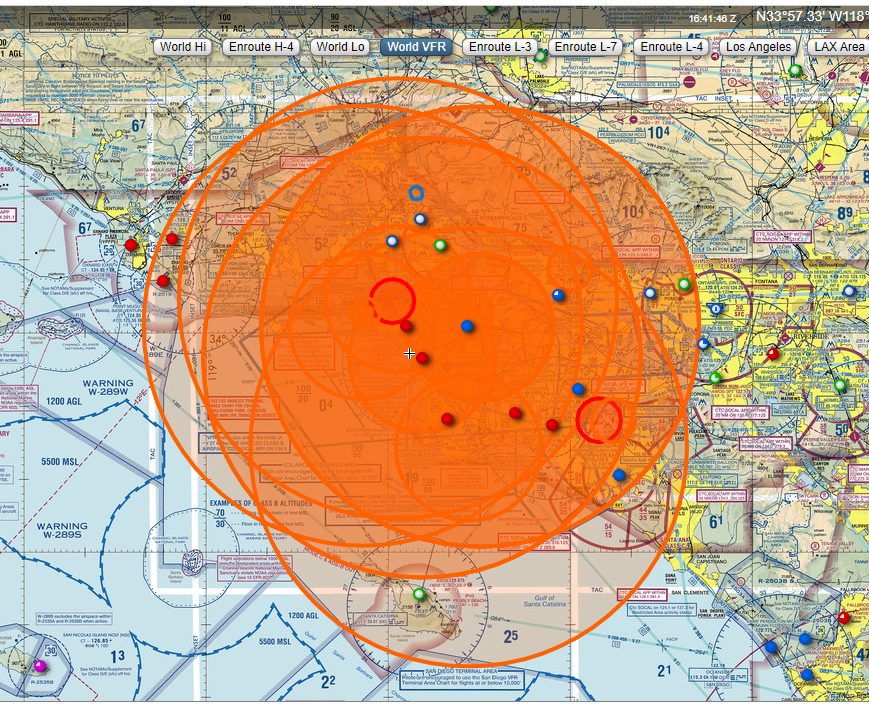The width and height of the screenshot is (869, 719).
Task: Switch to the Enroute L-3 chart
Action: click(500, 47)
